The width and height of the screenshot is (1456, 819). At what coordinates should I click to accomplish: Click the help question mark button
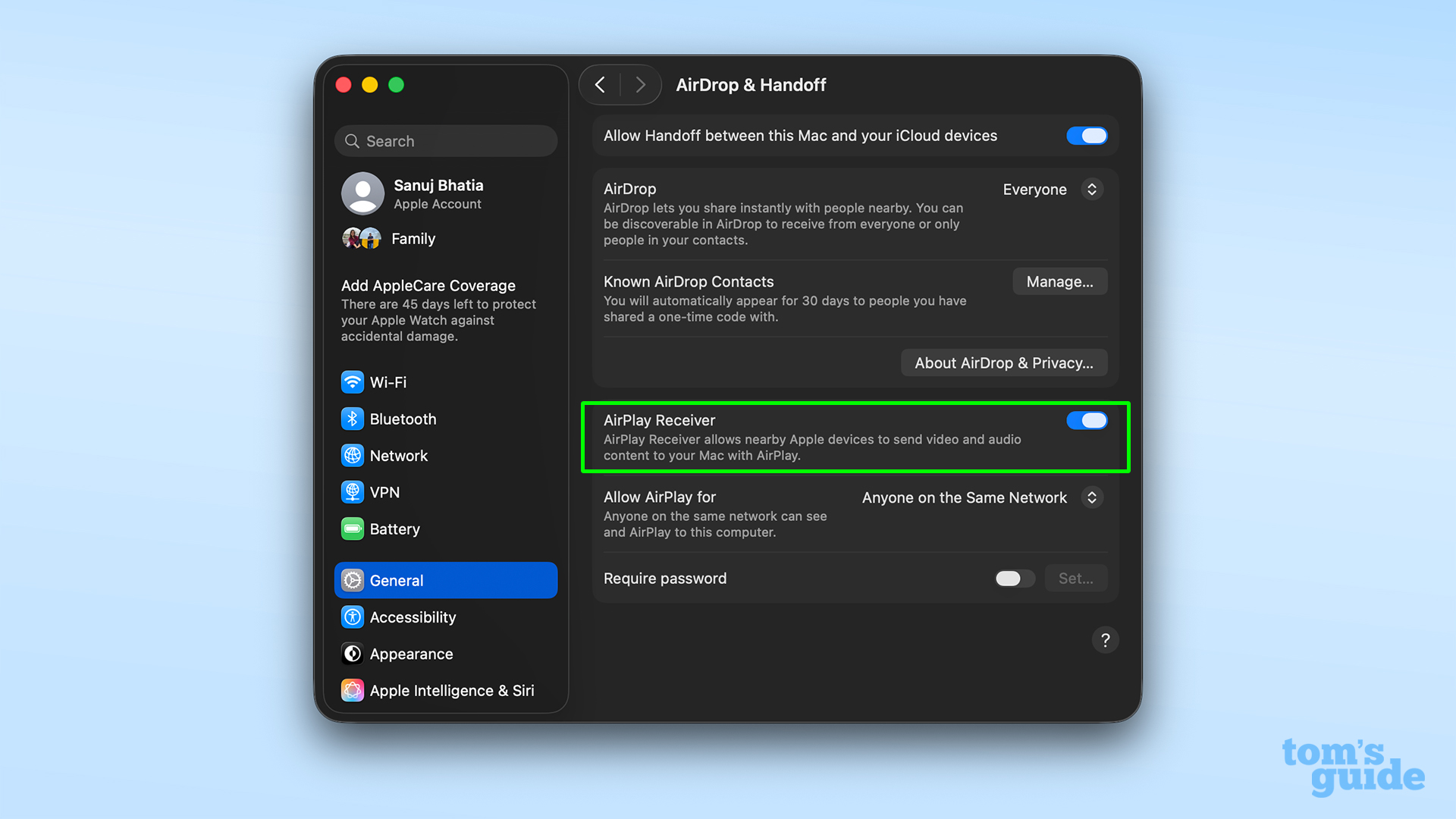click(1105, 639)
